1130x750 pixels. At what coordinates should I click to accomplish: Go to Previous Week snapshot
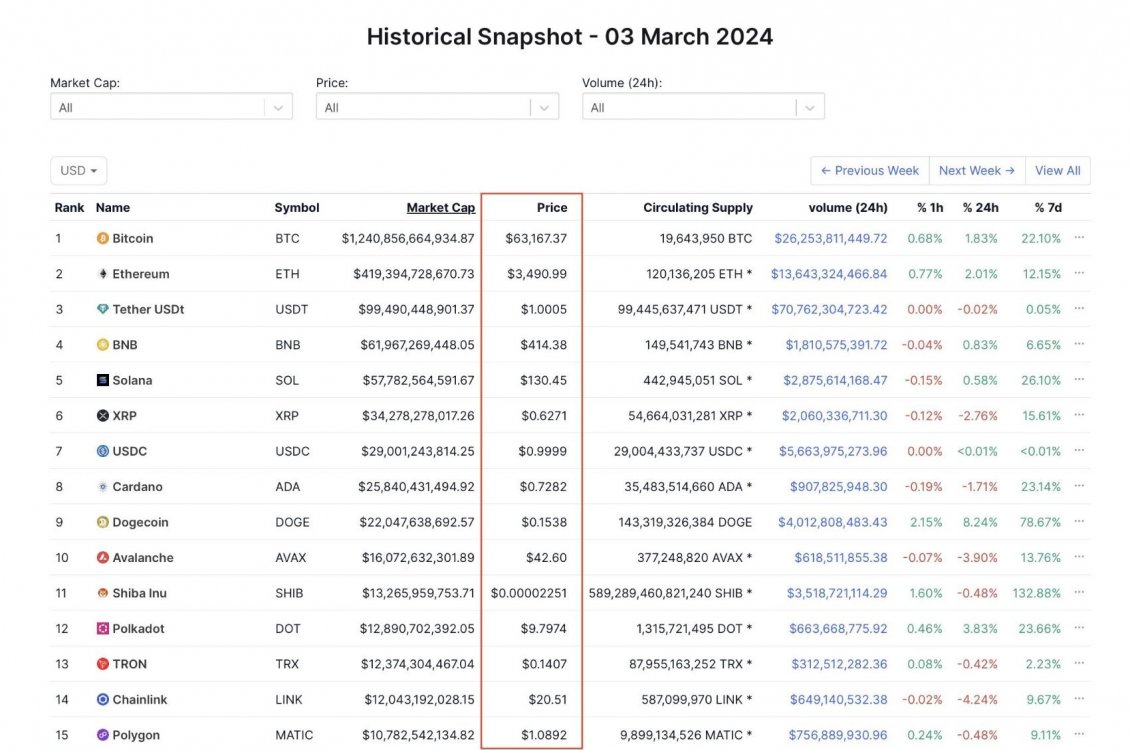point(869,171)
